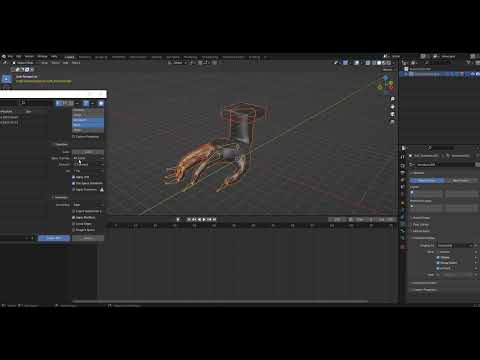The height and width of the screenshot is (360, 480).
Task: Open the Object properties tab
Action: coord(403,204)
